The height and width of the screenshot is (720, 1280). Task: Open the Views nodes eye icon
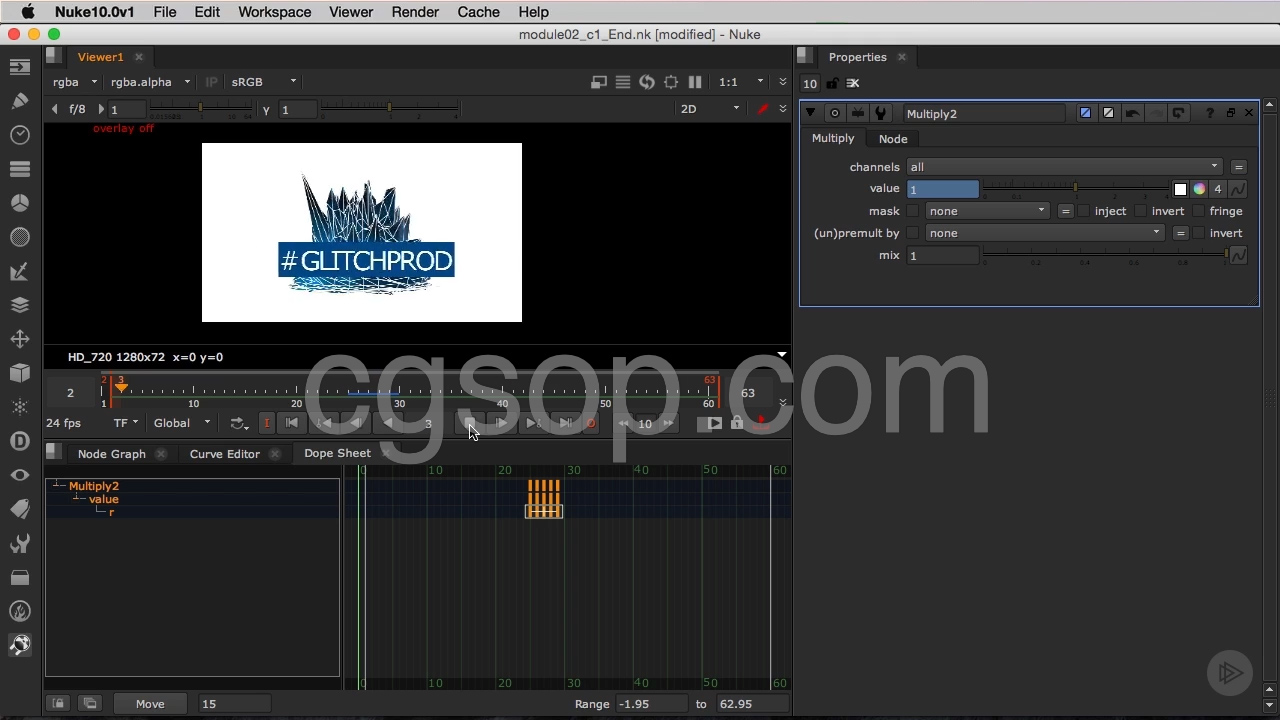coord(20,475)
